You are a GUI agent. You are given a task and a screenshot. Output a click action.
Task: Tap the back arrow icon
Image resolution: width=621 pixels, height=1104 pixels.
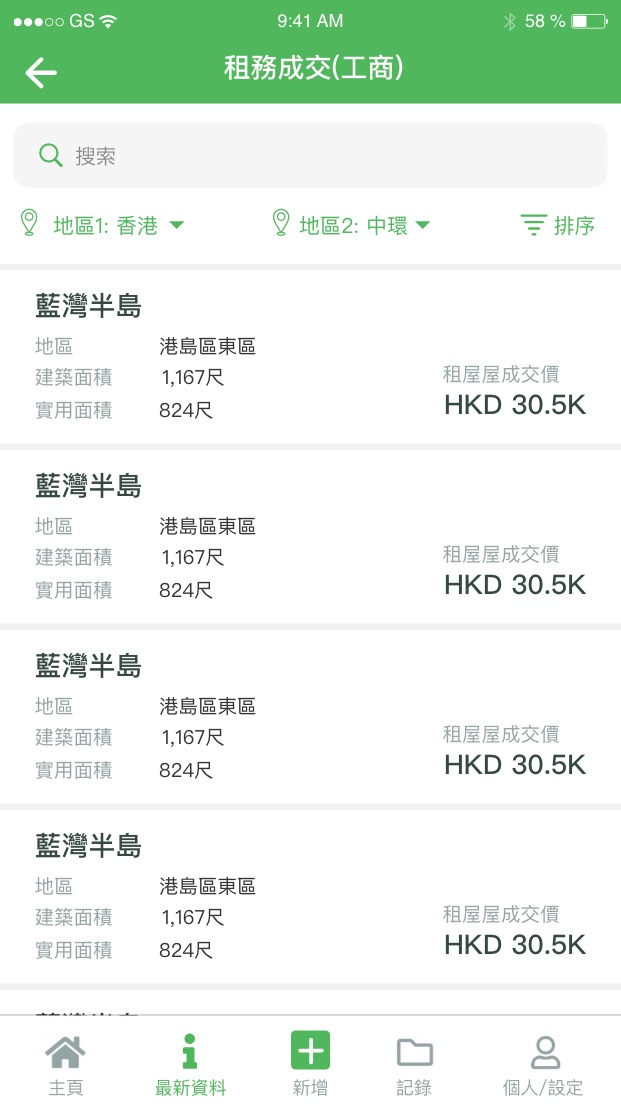tap(41, 72)
